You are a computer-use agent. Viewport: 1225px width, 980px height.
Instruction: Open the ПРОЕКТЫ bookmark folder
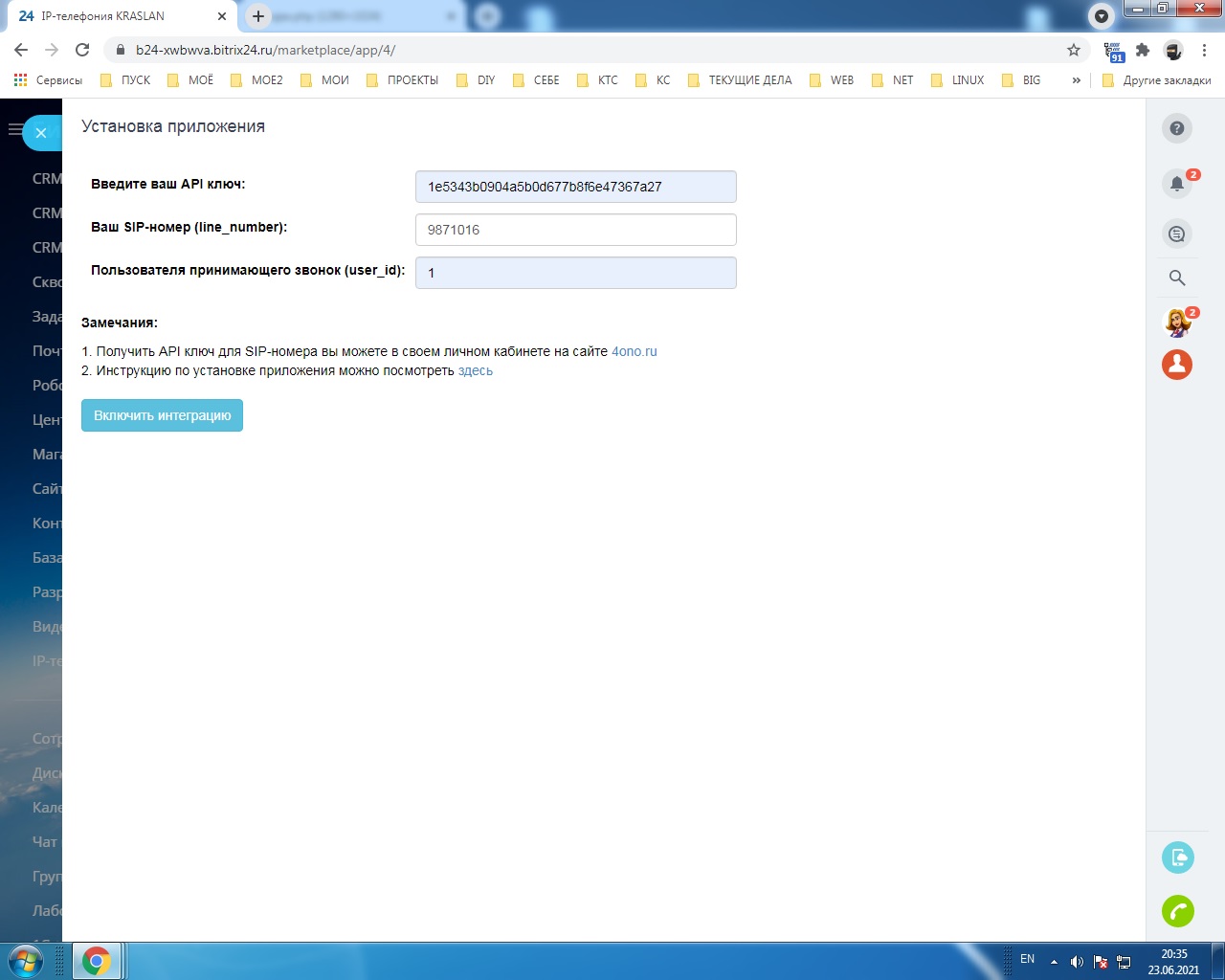(402, 80)
